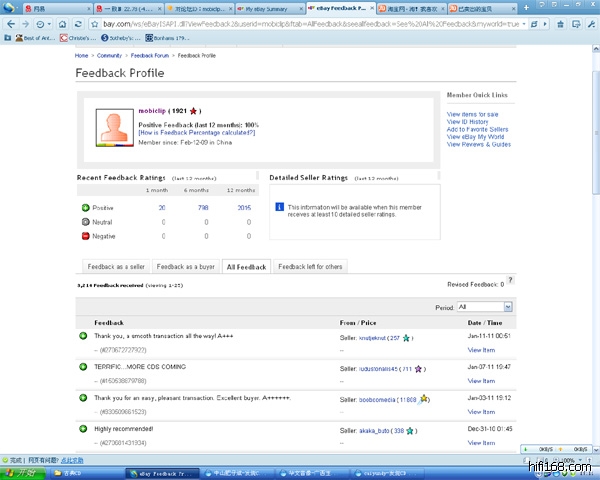Switch to Feedback as a buyer tab

click(x=186, y=267)
